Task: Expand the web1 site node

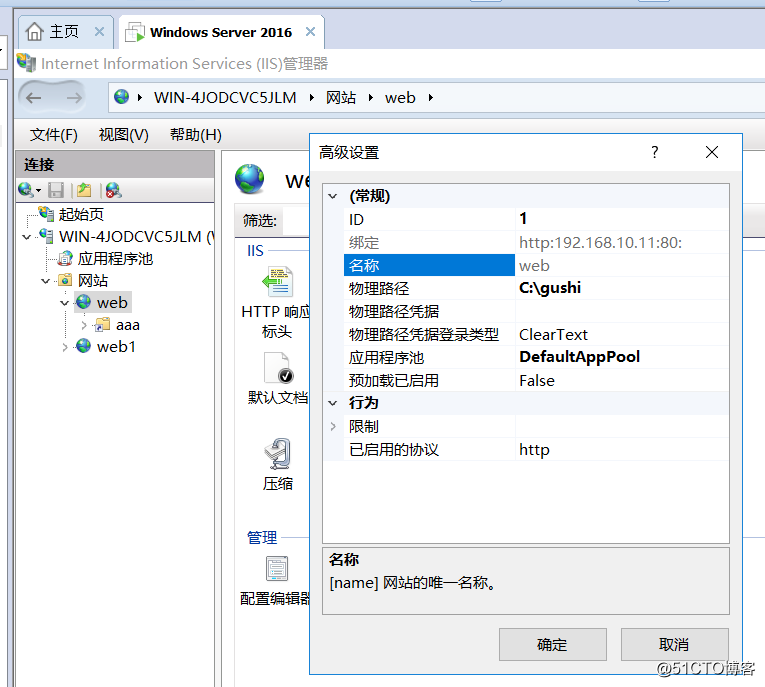Action: 65,347
